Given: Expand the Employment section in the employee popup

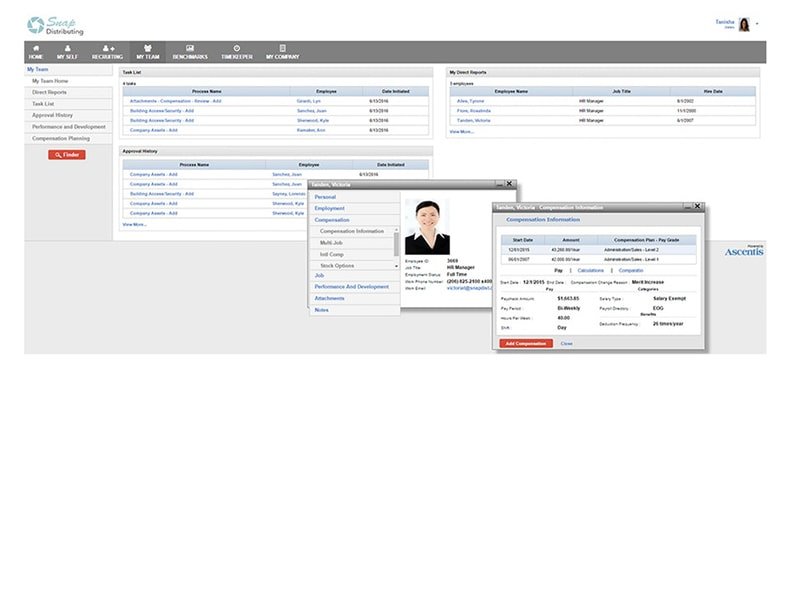Looking at the screenshot, I should pos(330,208).
